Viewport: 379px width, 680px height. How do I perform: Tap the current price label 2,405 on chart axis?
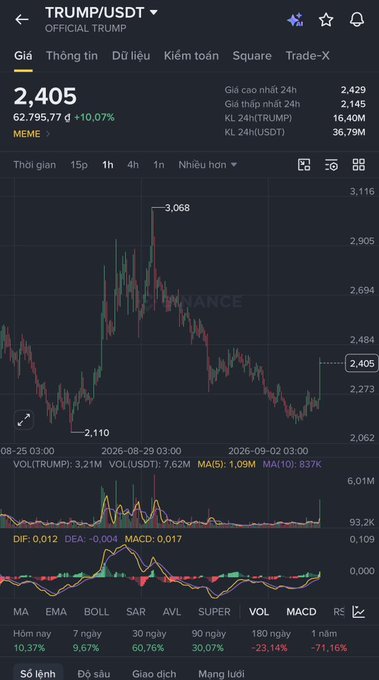pyautogui.click(x=362, y=363)
